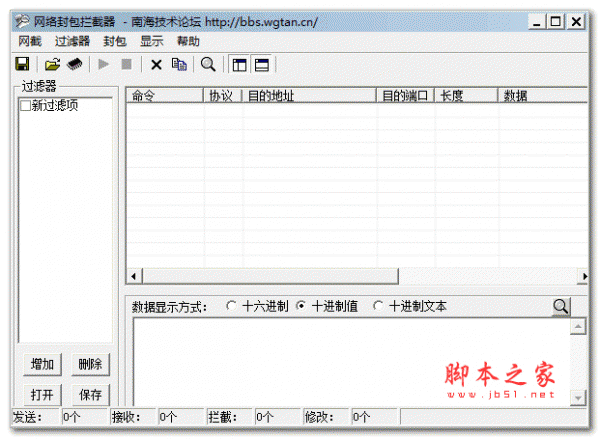Click the 增加 button
600x439 pixels.
pyautogui.click(x=42, y=364)
